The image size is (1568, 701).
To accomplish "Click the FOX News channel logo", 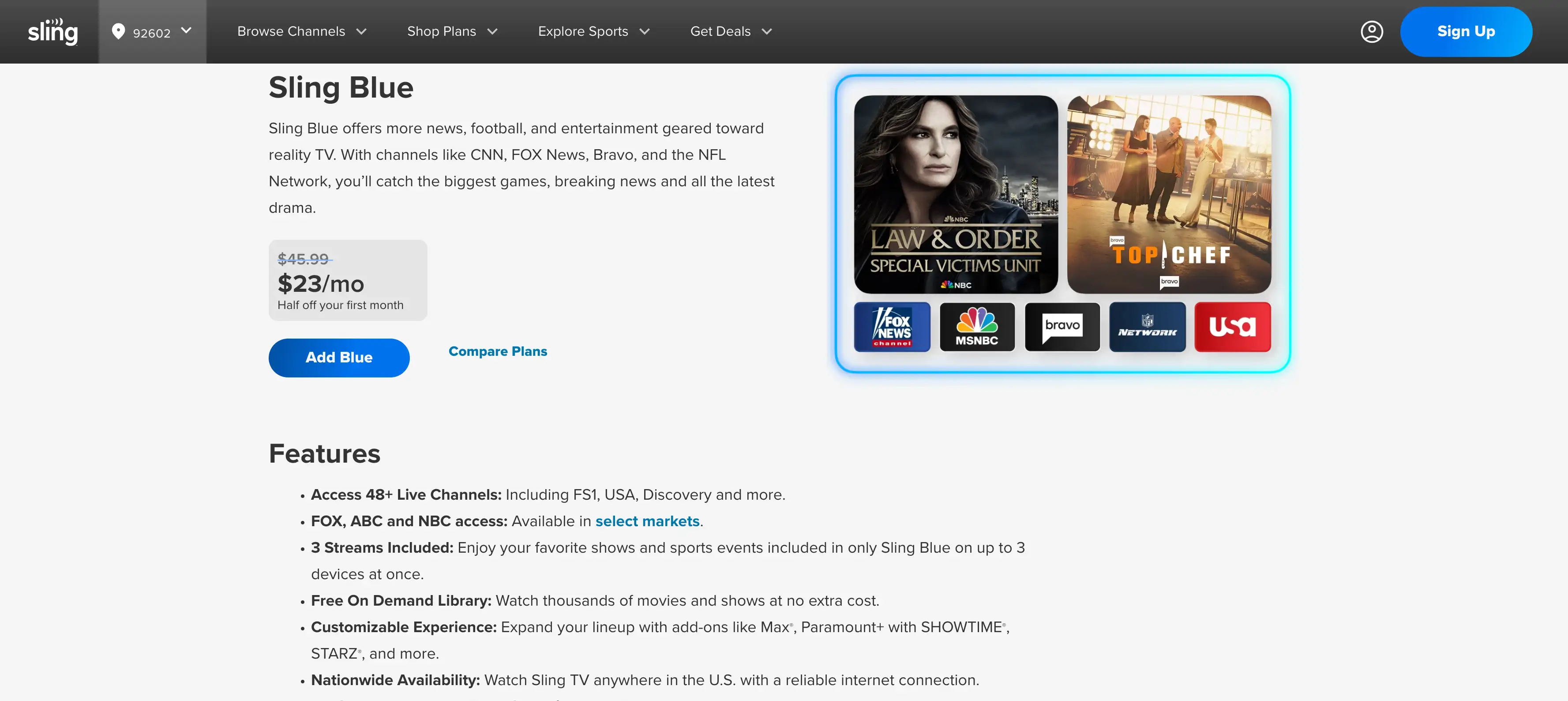I will click(892, 327).
